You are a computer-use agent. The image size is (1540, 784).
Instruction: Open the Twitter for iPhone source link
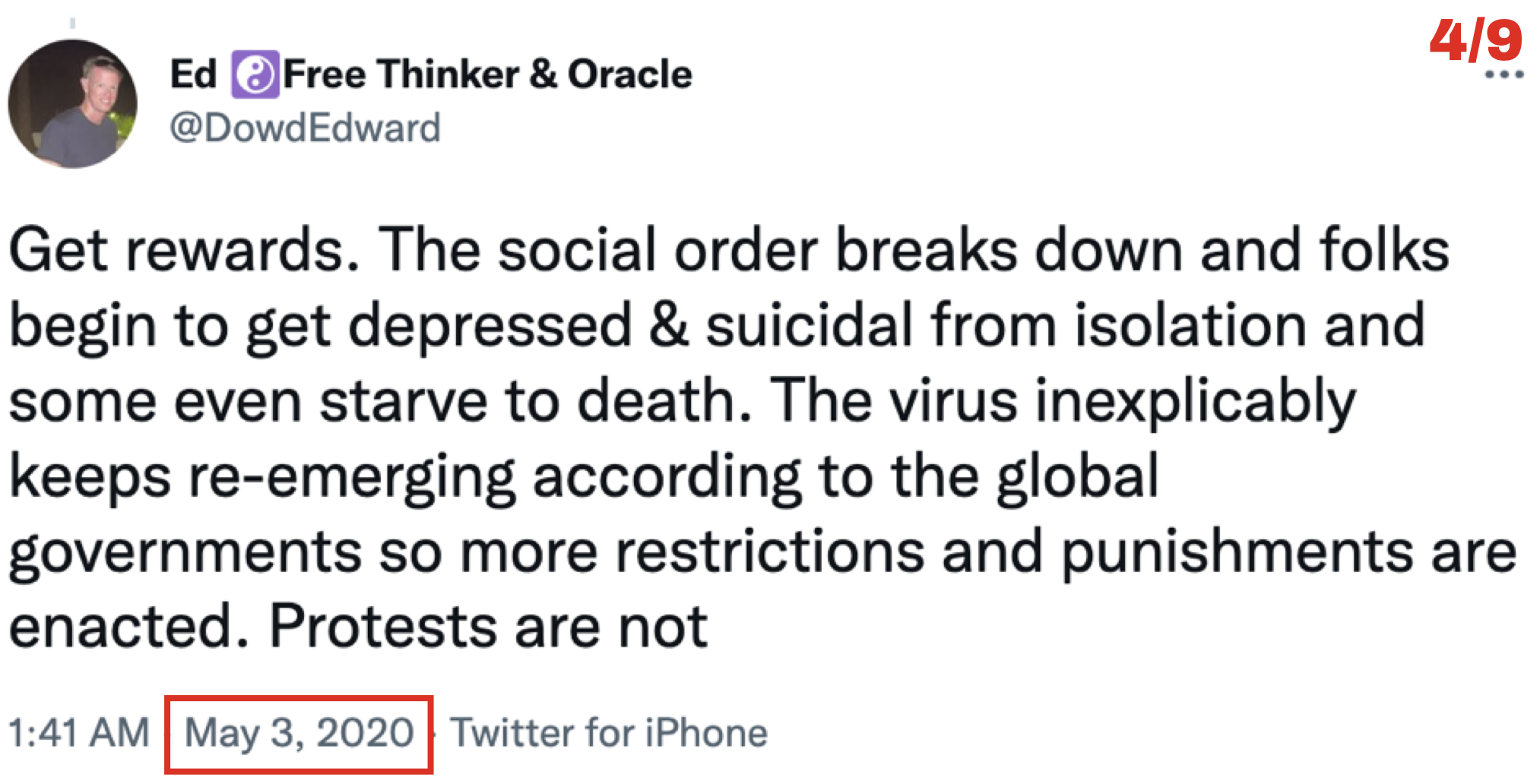click(x=609, y=733)
